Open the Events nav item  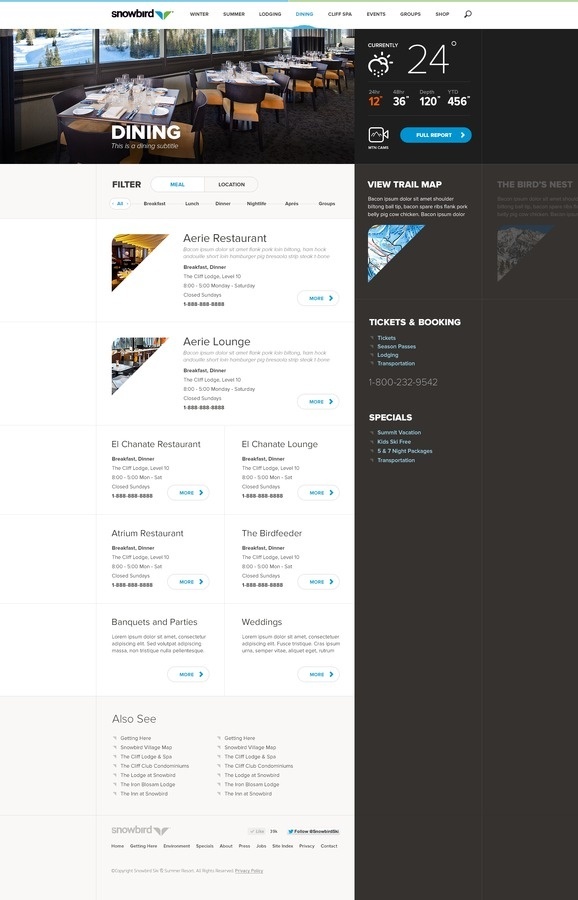[x=376, y=14]
